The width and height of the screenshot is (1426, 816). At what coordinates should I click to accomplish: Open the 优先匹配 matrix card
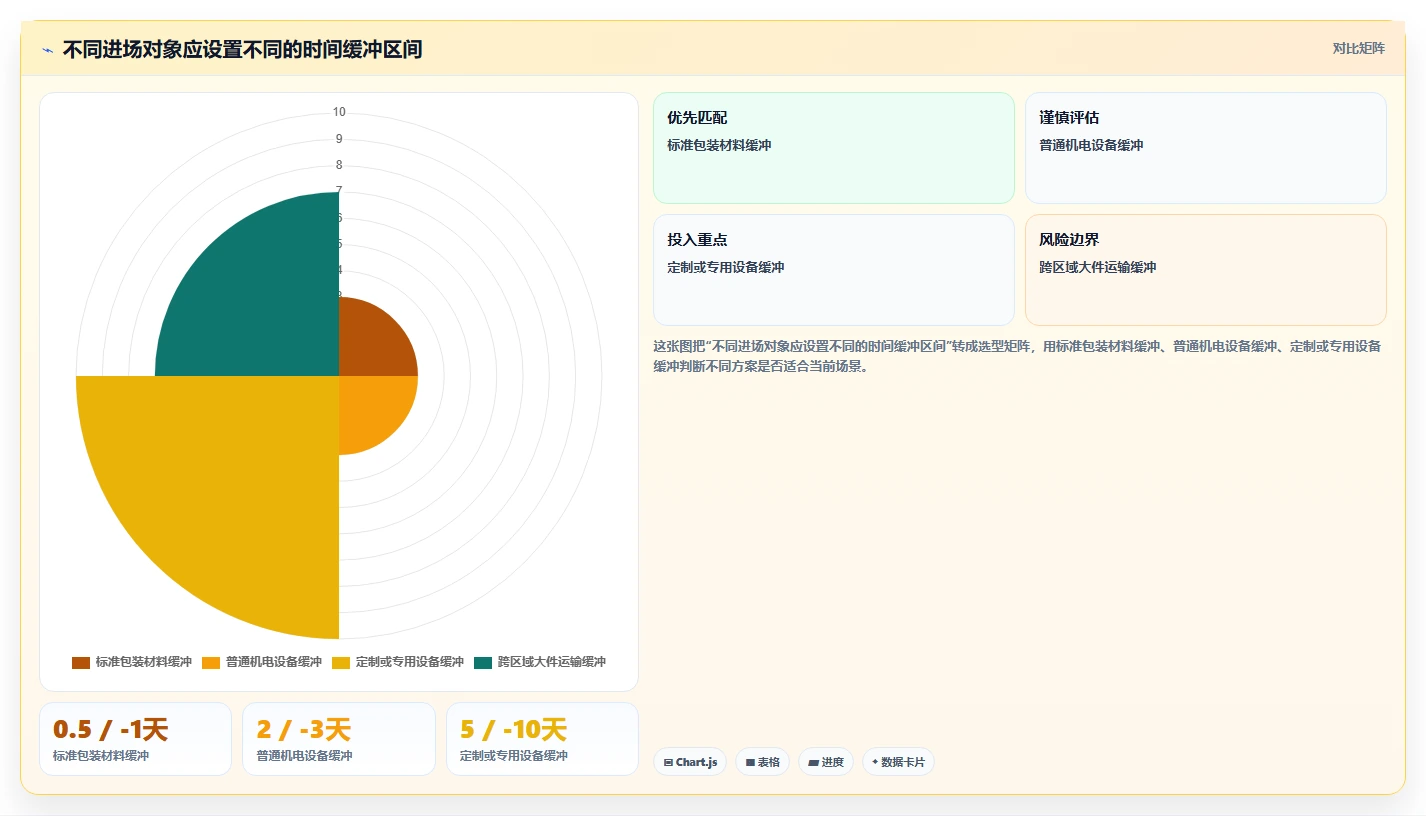(834, 148)
